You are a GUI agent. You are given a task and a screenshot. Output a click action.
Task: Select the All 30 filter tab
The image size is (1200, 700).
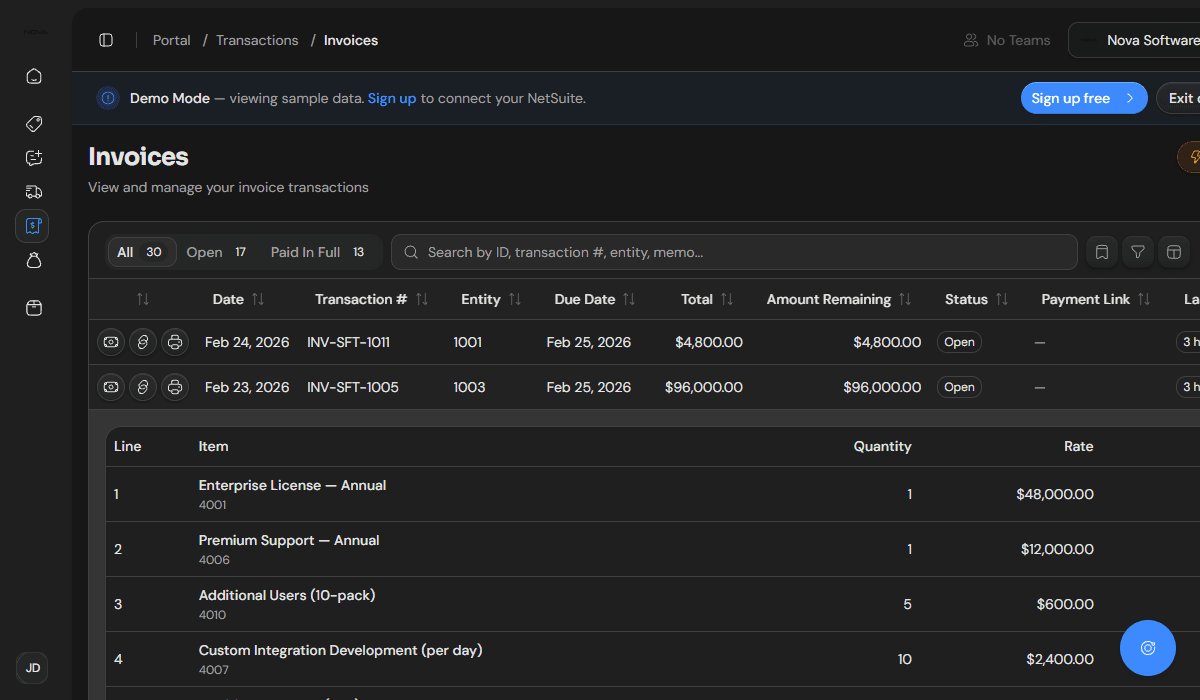point(142,252)
